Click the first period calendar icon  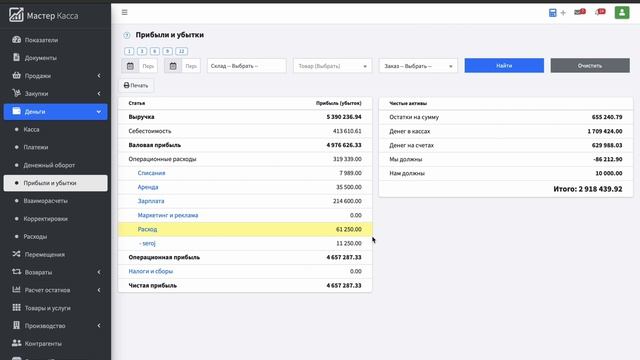click(130, 66)
